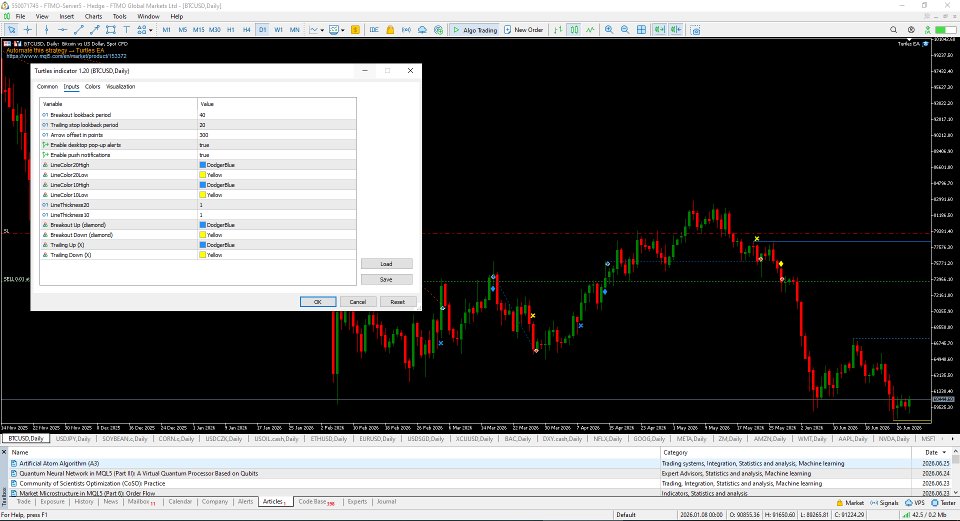
Task: Click the Trailing Down (X) Yellow swatch
Action: pyautogui.click(x=203, y=255)
